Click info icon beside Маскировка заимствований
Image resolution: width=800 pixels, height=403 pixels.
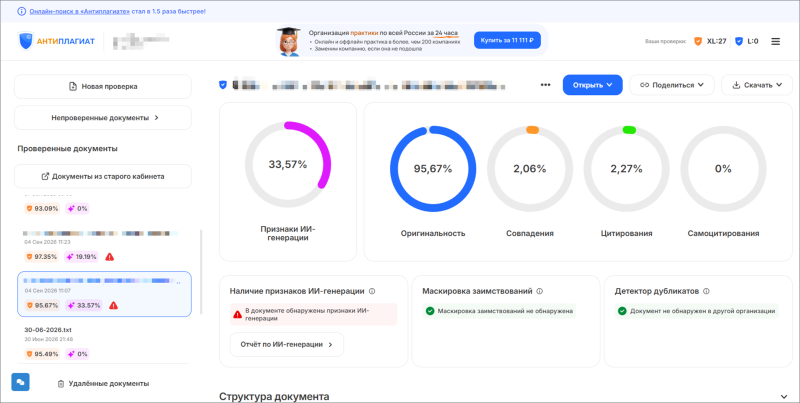540,291
